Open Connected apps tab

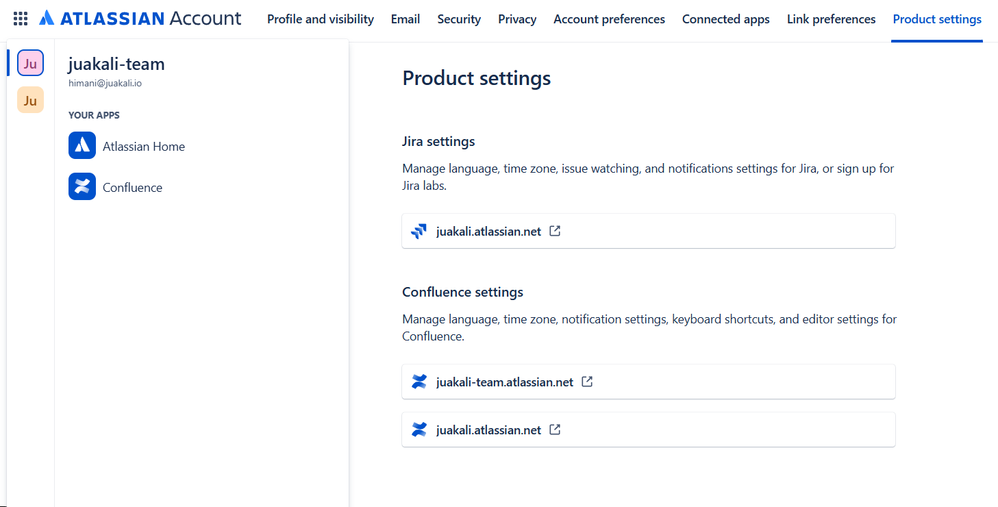tap(726, 19)
